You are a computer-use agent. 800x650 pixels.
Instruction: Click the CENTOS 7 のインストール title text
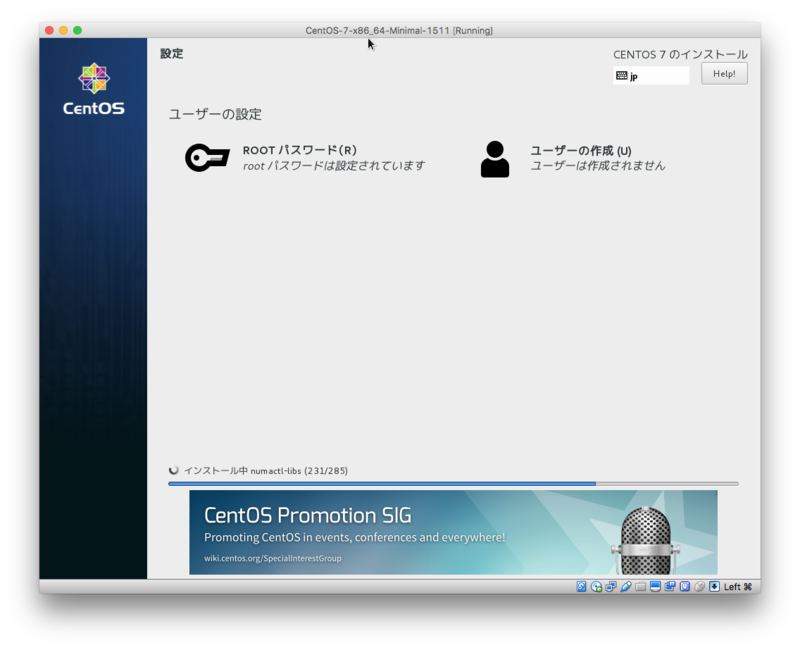click(680, 55)
